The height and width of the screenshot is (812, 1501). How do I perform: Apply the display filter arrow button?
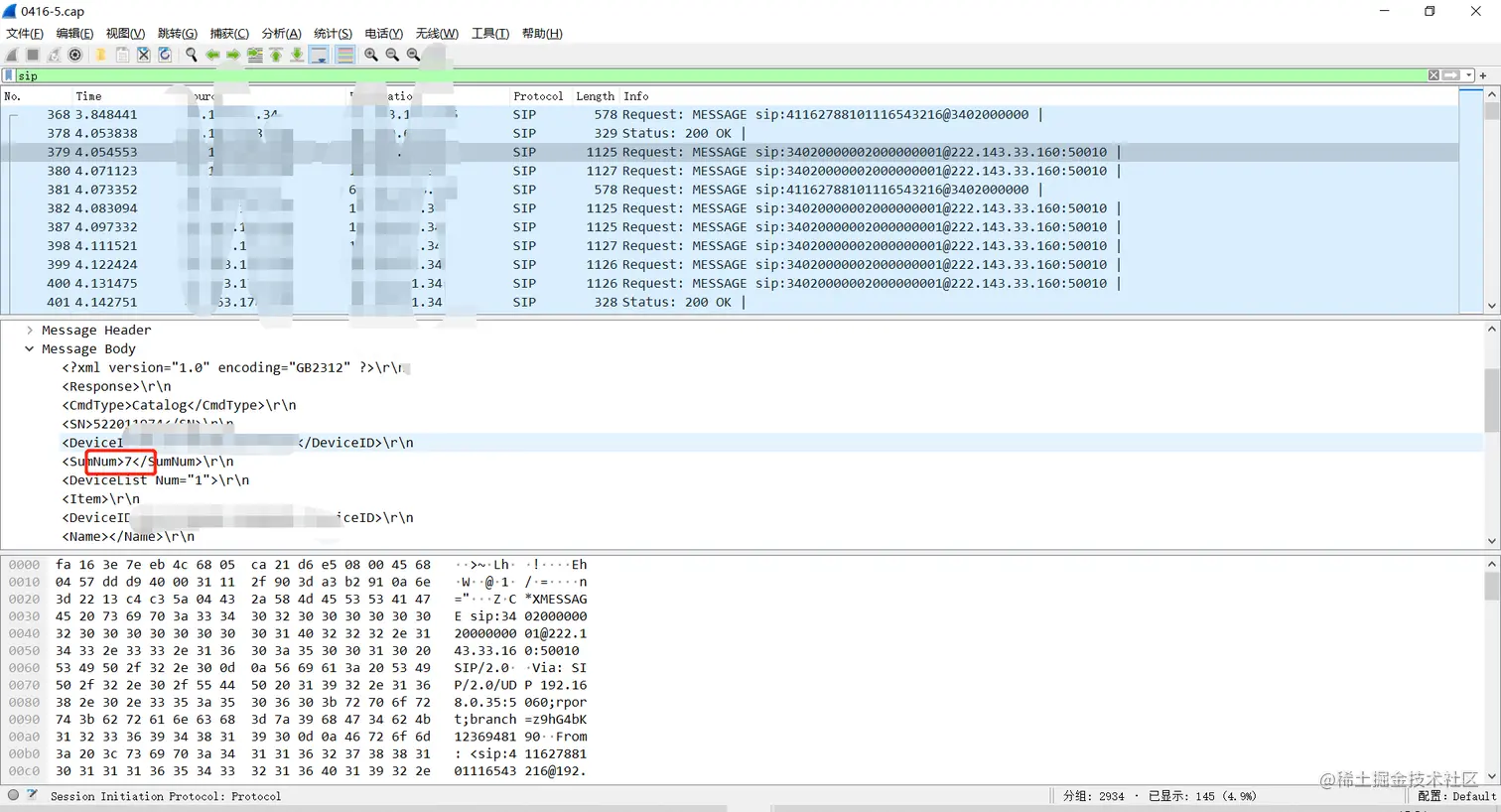pos(1451,75)
